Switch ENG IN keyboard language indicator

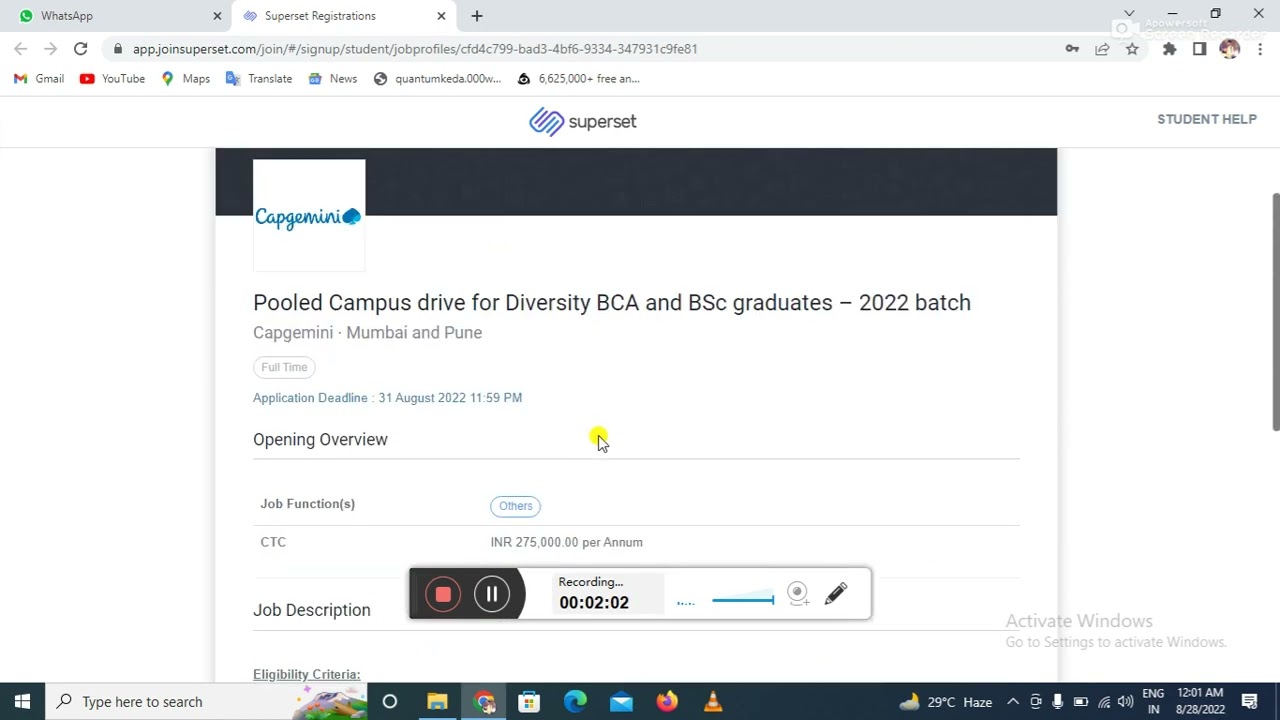click(x=1153, y=702)
